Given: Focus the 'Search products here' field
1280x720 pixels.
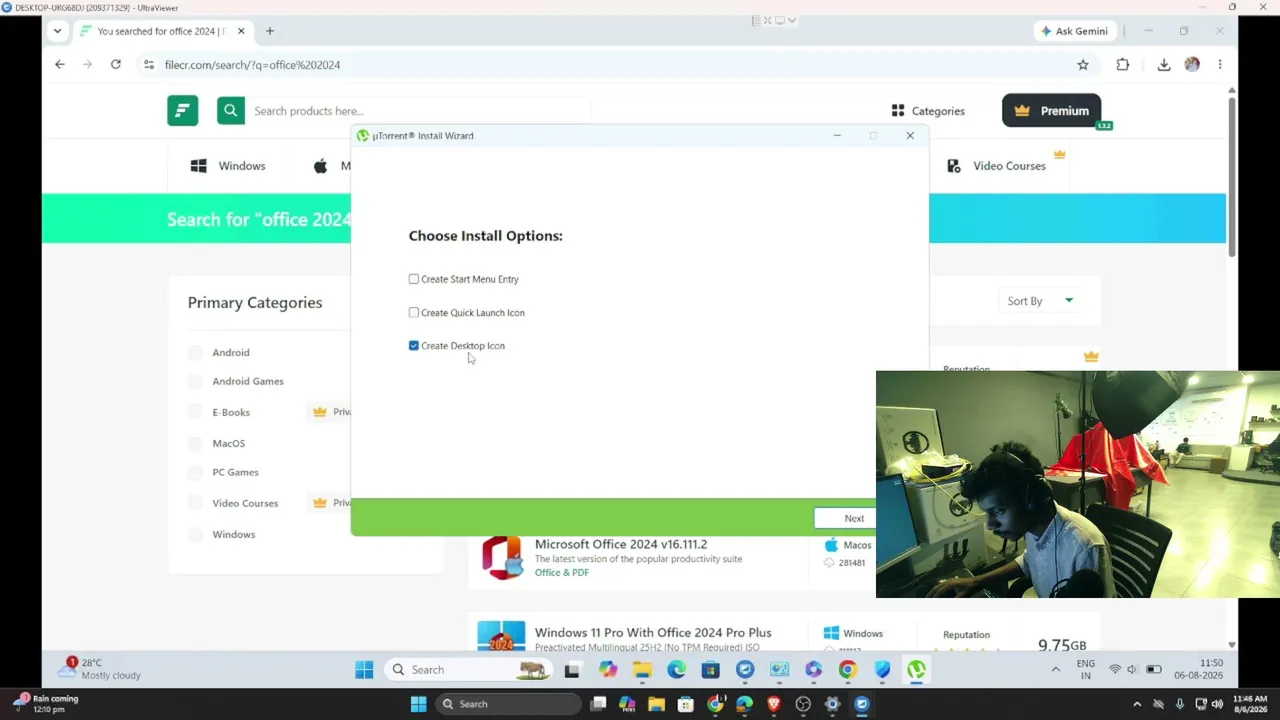Looking at the screenshot, I should (418, 111).
